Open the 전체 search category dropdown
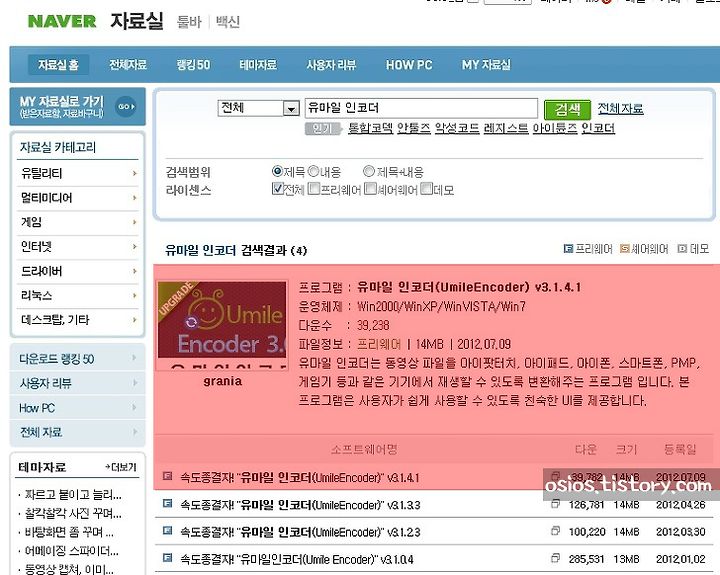The height and width of the screenshot is (575, 720). point(259,108)
